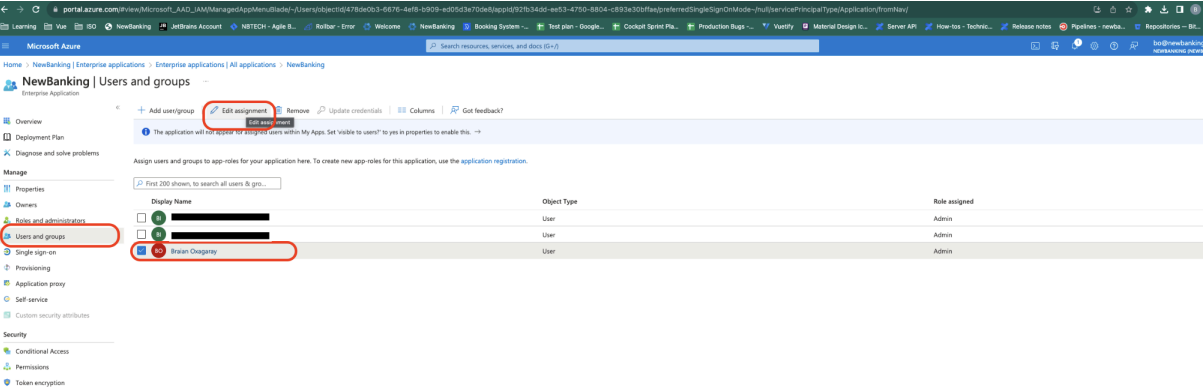
Task: Click Got feedback? in the toolbar
Action: tap(476, 110)
